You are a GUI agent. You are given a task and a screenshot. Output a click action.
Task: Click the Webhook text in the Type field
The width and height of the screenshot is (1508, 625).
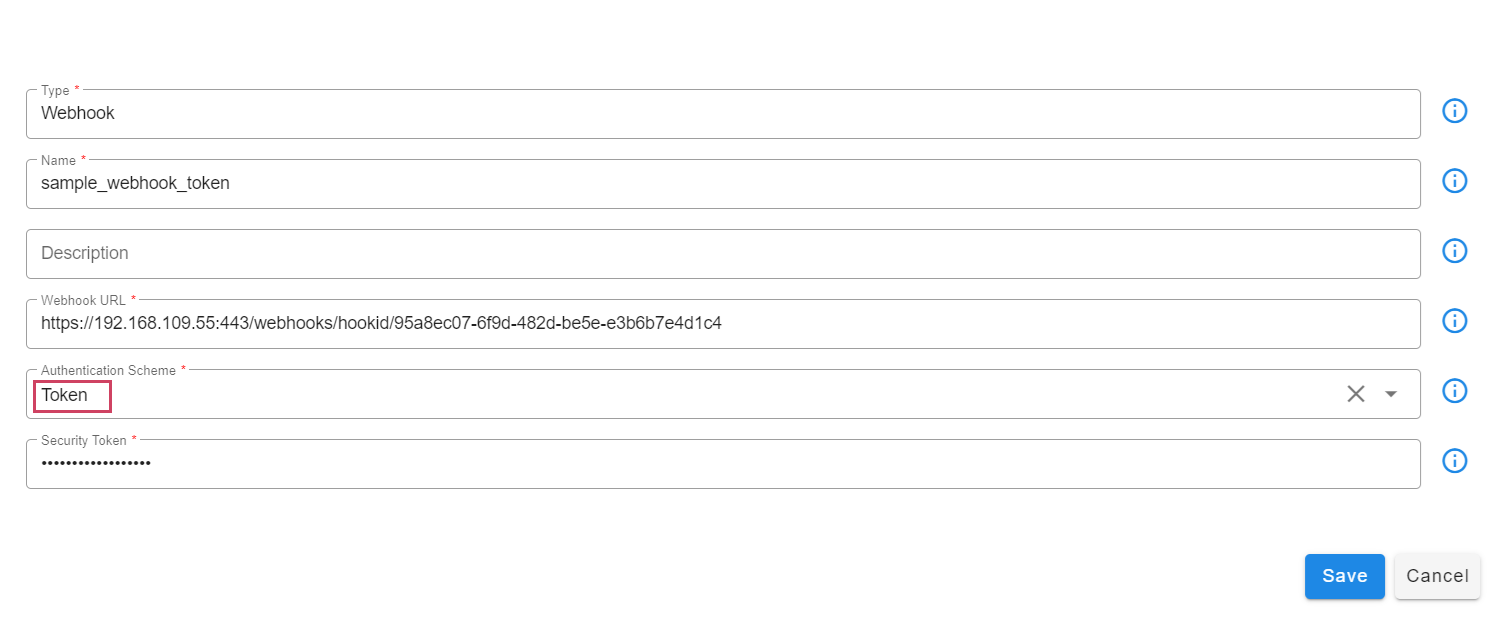click(78, 113)
